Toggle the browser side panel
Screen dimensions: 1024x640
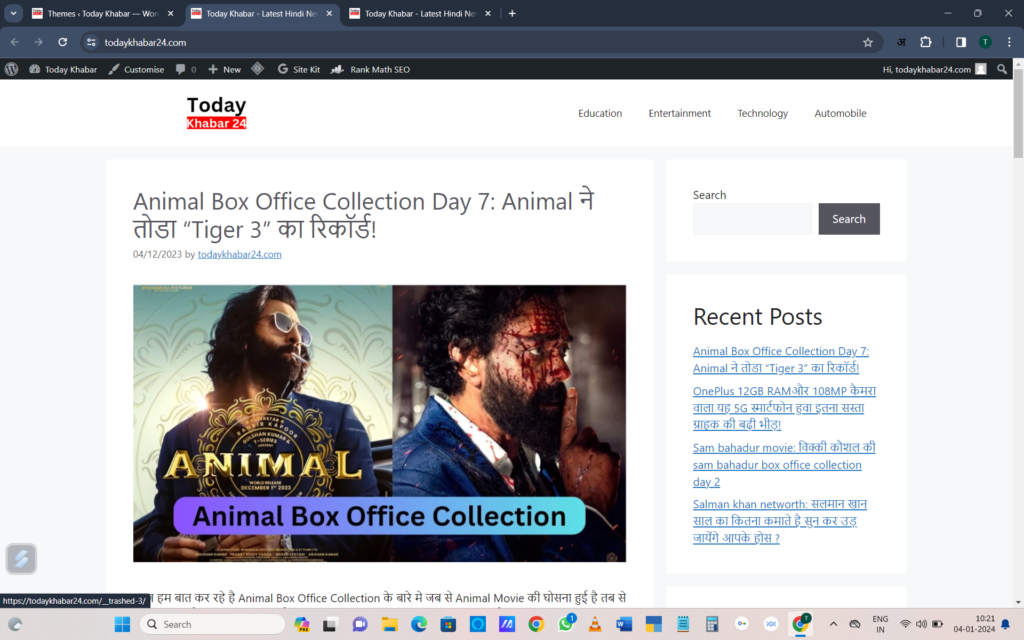click(x=960, y=42)
